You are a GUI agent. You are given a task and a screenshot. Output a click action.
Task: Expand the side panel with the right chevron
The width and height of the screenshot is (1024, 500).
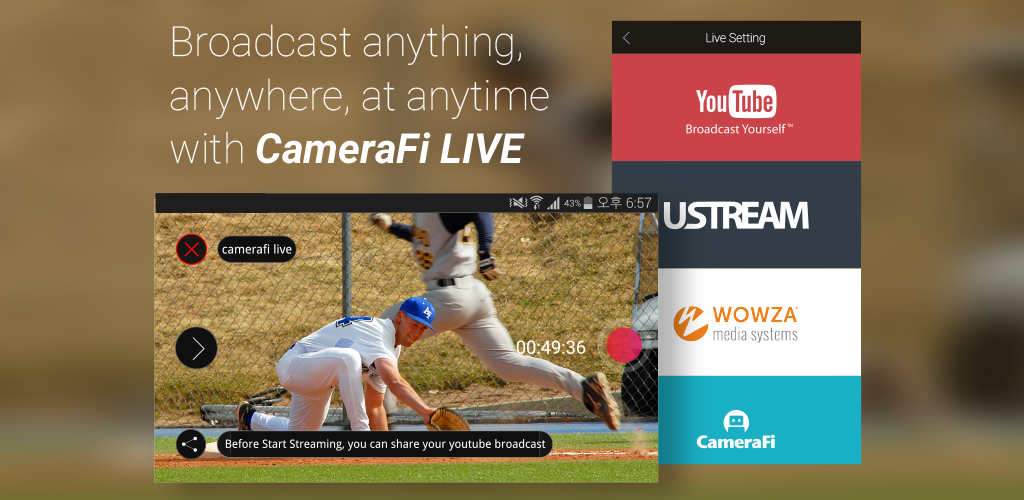coord(196,348)
